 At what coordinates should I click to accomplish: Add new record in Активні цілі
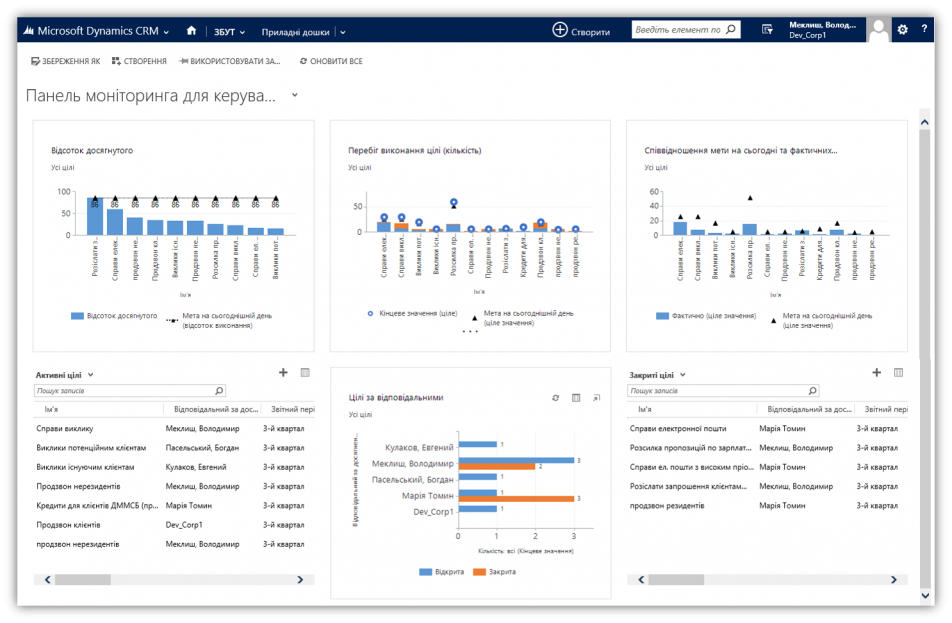tap(283, 373)
